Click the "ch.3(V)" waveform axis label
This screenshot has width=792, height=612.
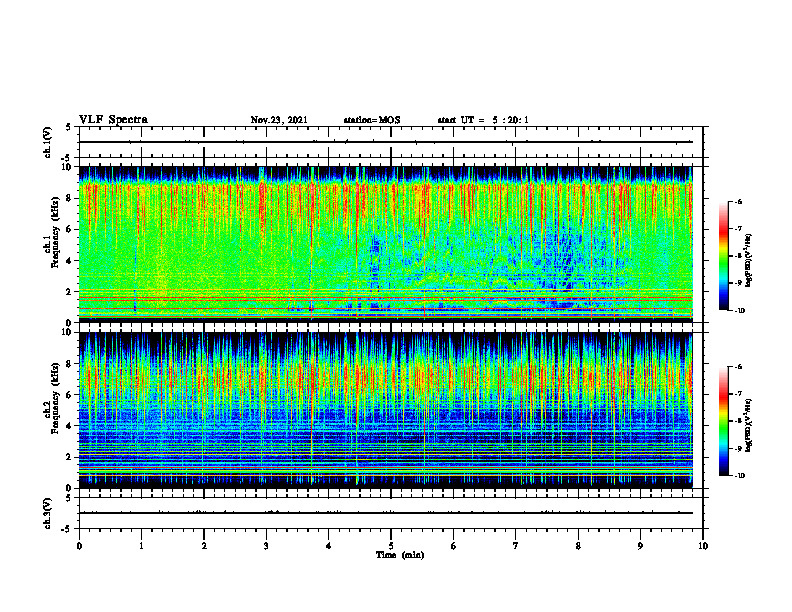point(47,513)
